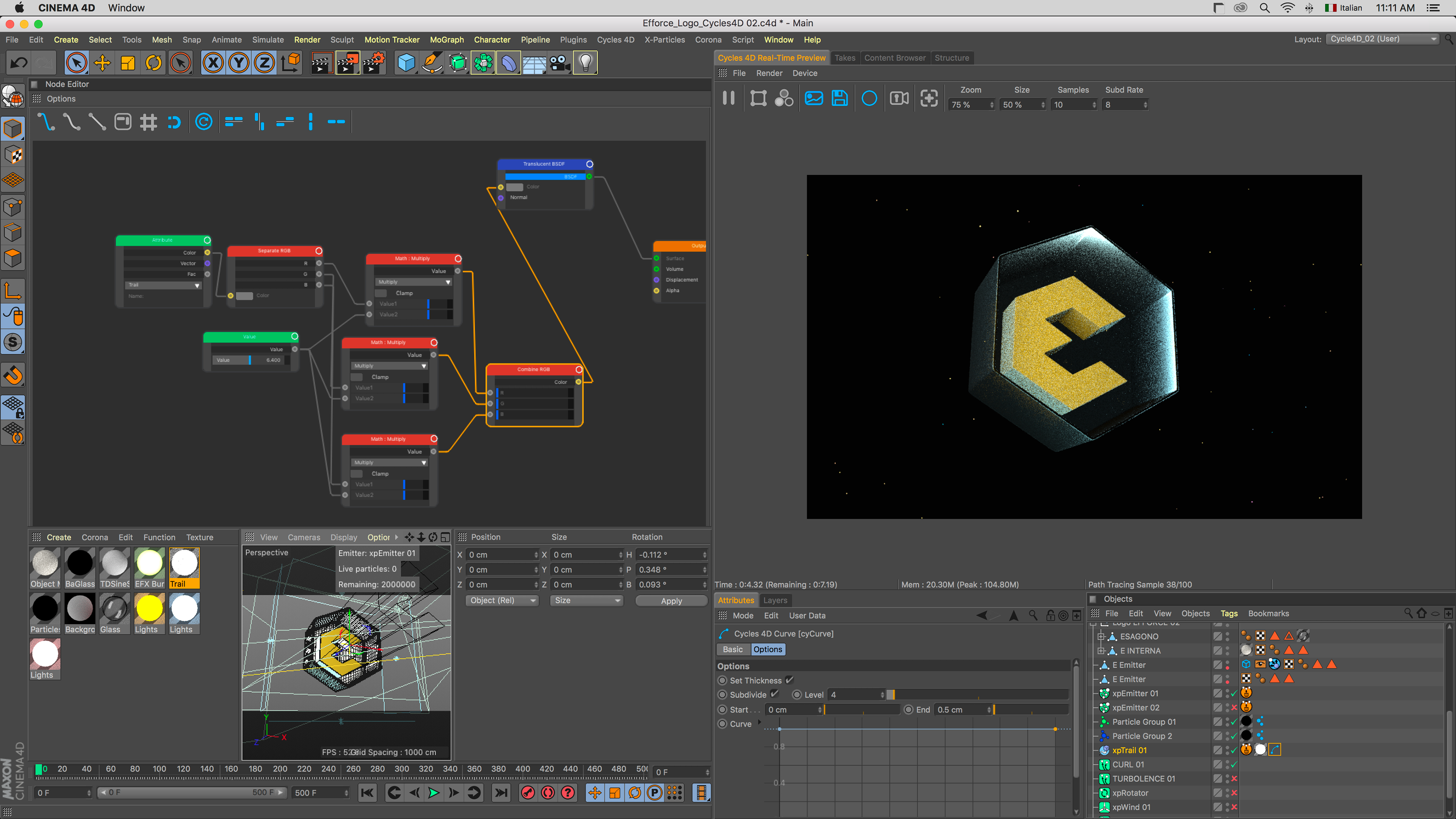The width and height of the screenshot is (1456, 819).
Task: Click Render View clapperboard icon
Action: pos(321,63)
